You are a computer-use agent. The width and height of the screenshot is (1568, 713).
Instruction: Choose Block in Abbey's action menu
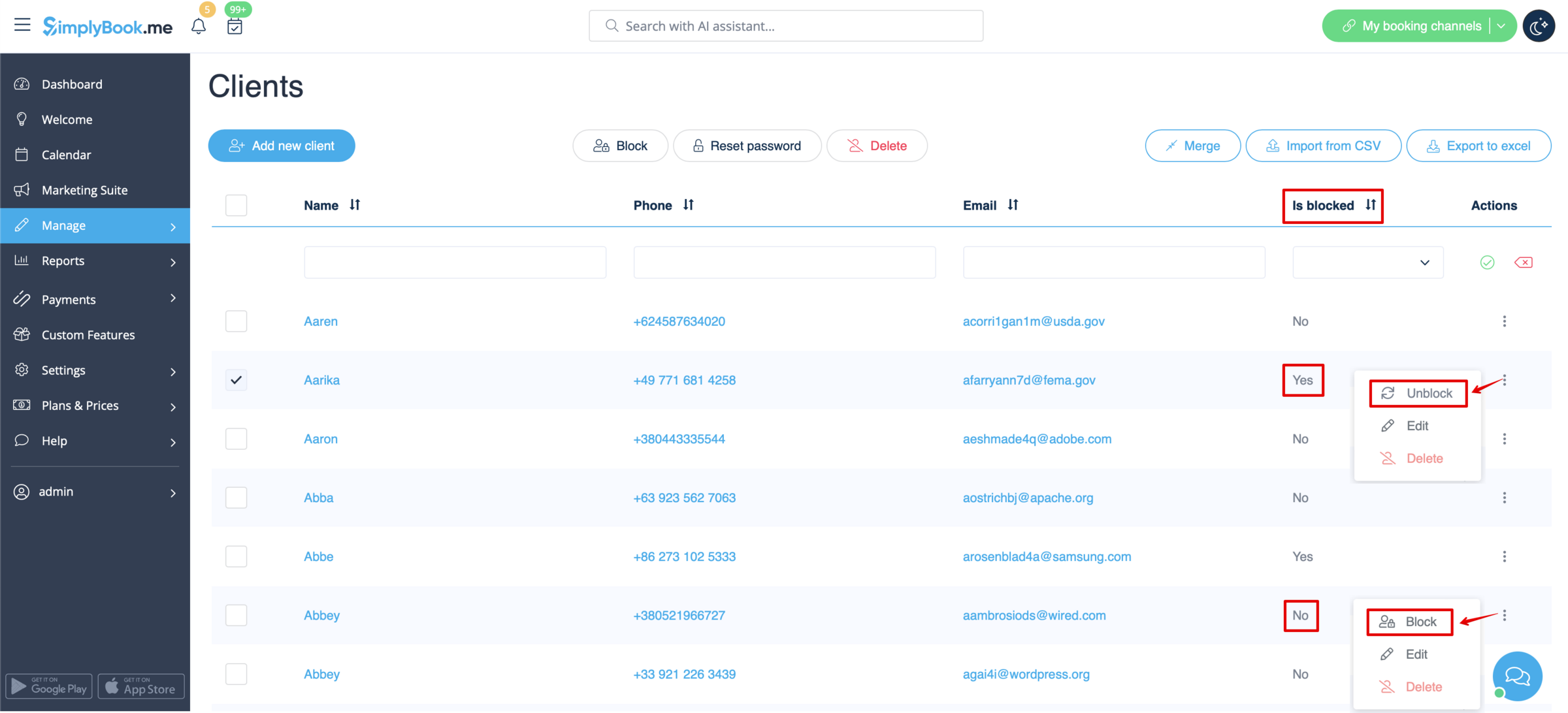click(1409, 622)
